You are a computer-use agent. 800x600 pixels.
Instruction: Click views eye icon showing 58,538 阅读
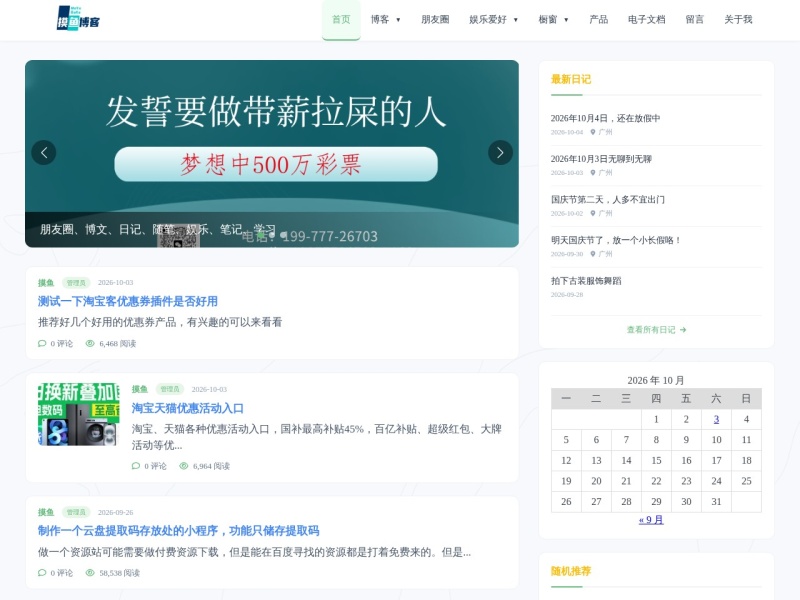click(x=90, y=573)
